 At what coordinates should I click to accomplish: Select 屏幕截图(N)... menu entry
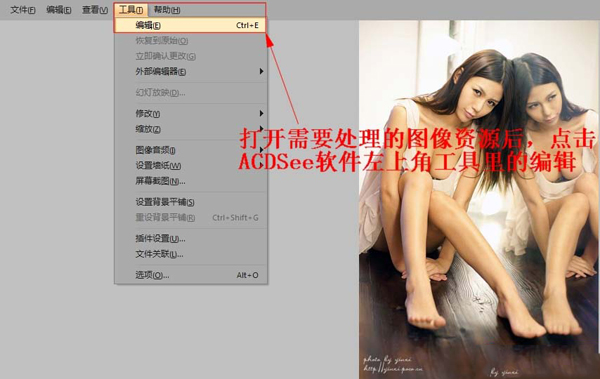pos(190,181)
